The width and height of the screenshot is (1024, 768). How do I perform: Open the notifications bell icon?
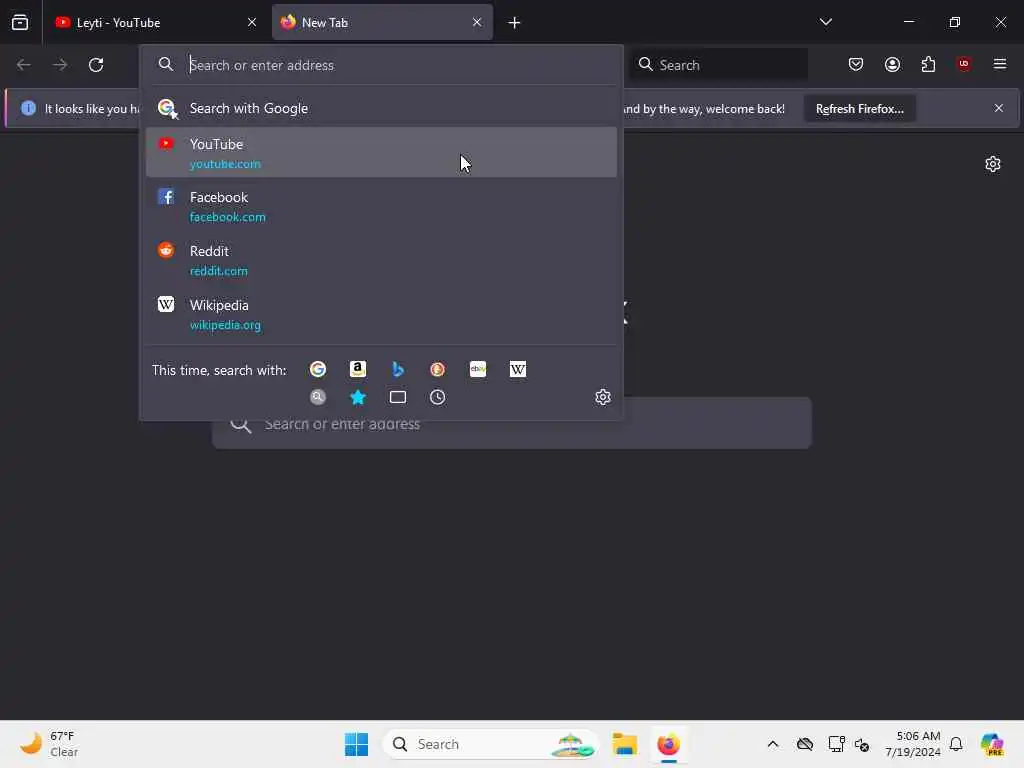click(x=956, y=744)
